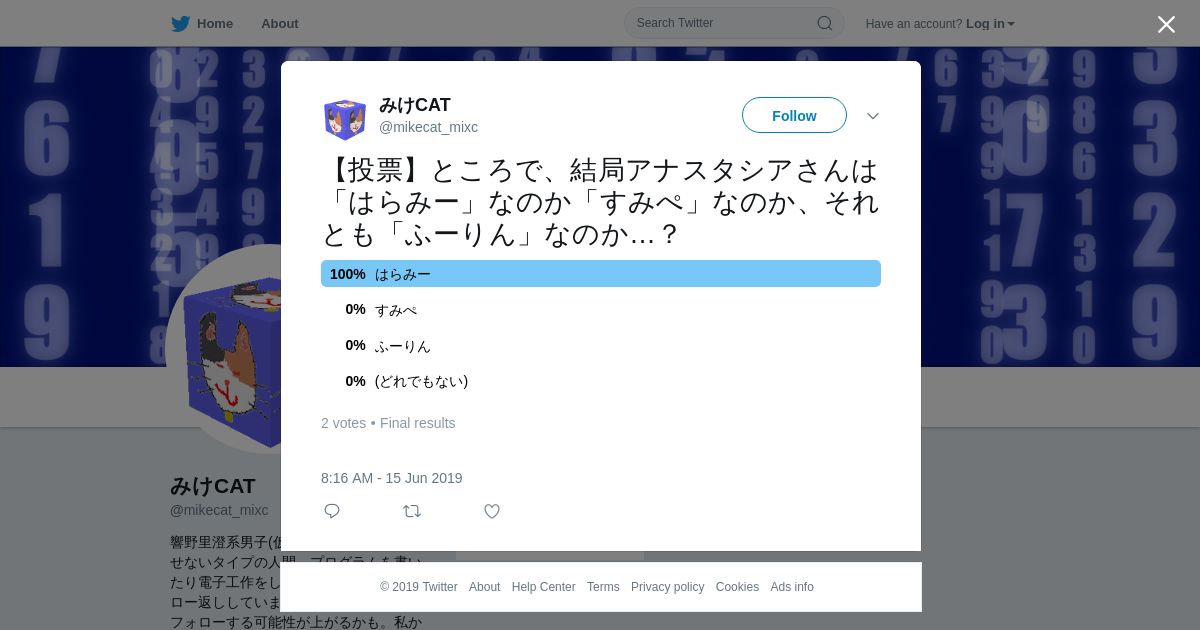Focus the Search Twitter input field
This screenshot has width=1200, height=630.
722,23
